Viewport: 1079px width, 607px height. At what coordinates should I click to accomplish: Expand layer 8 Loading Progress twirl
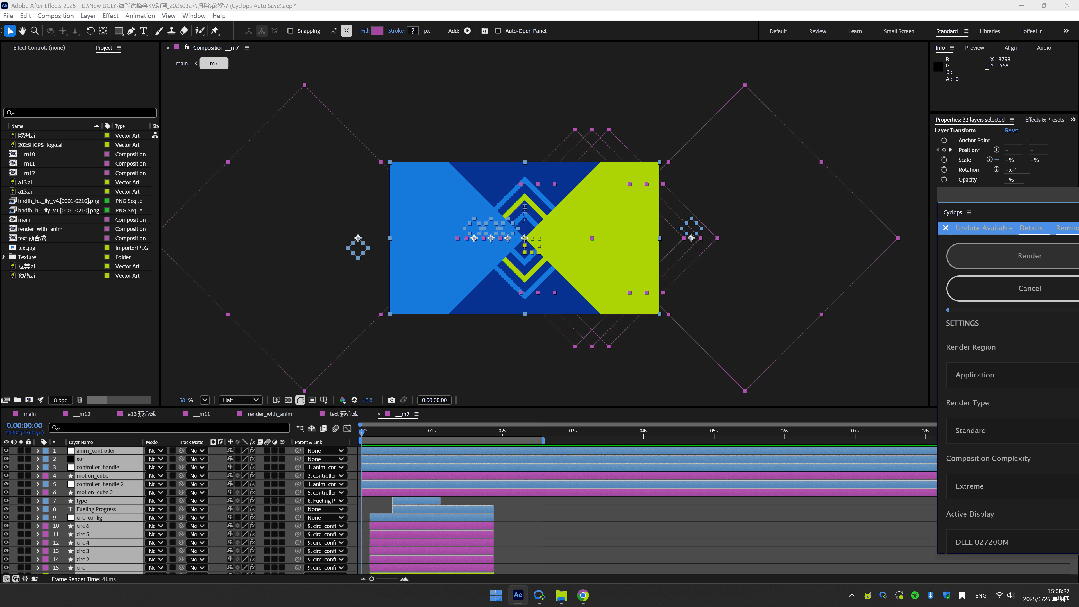[38, 509]
